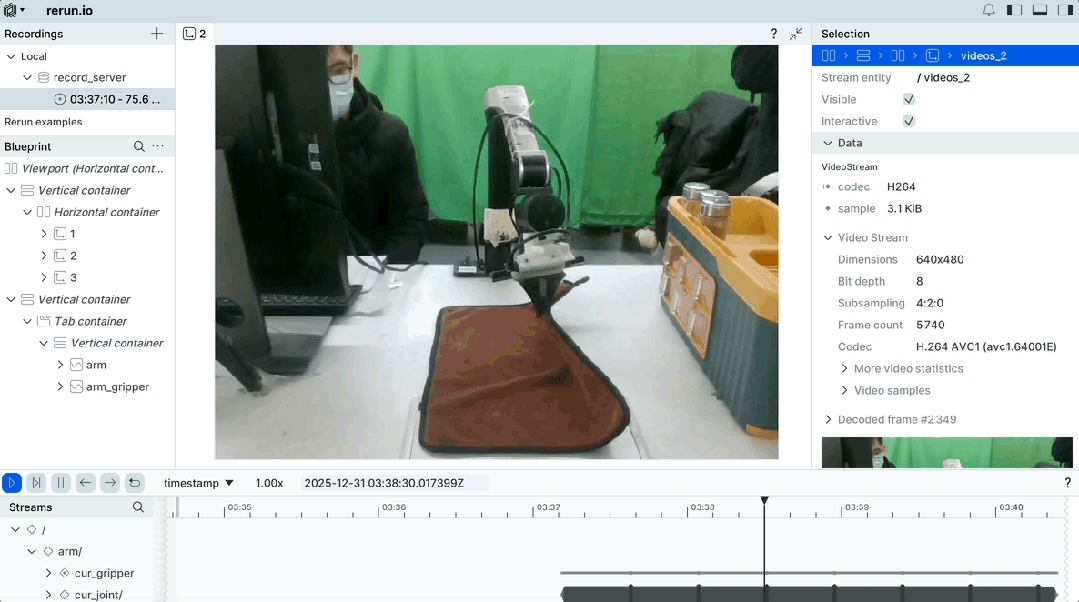Expand the cur_gripper stream entry
This screenshot has width=1079, height=602.
tap(48, 573)
